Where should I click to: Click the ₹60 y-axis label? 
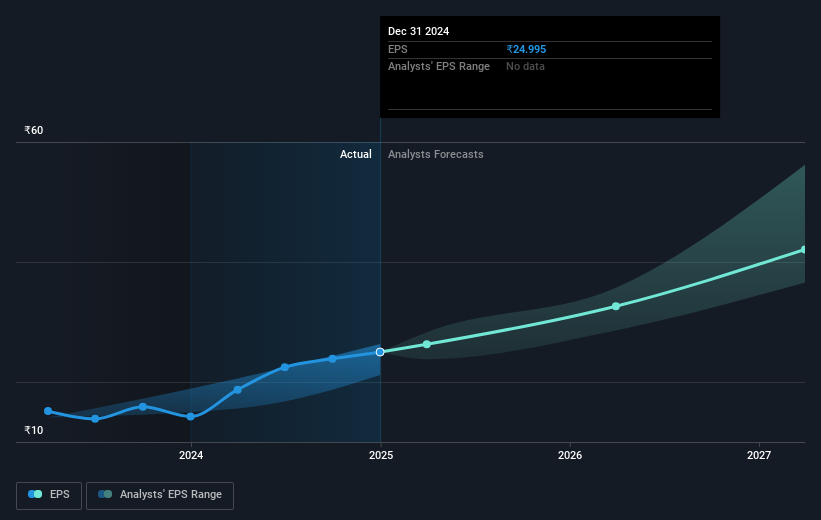(34, 130)
